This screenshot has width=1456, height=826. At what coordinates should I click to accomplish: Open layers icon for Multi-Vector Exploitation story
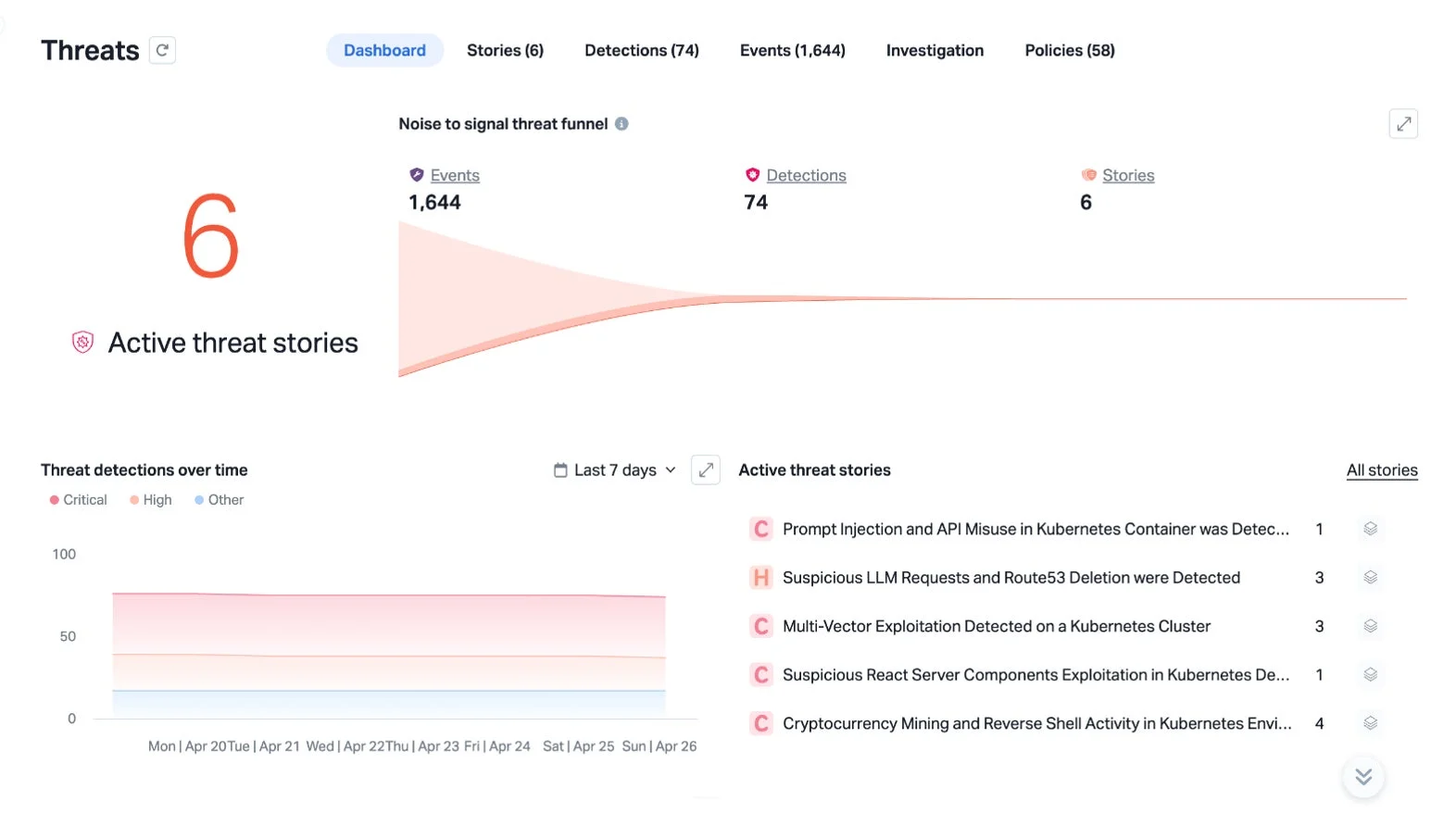pyautogui.click(x=1371, y=626)
